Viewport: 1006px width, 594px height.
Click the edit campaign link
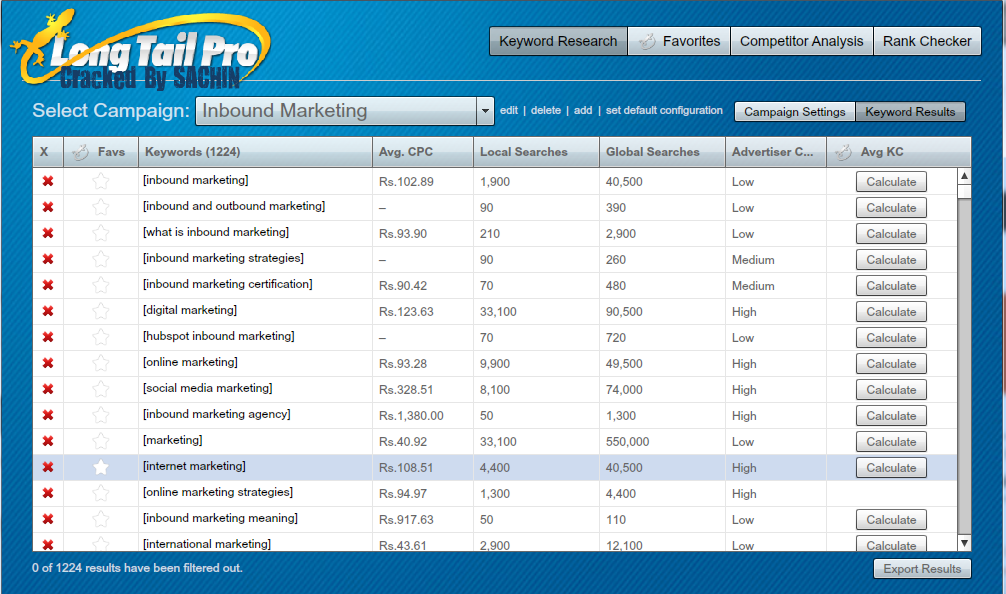pyautogui.click(x=509, y=110)
